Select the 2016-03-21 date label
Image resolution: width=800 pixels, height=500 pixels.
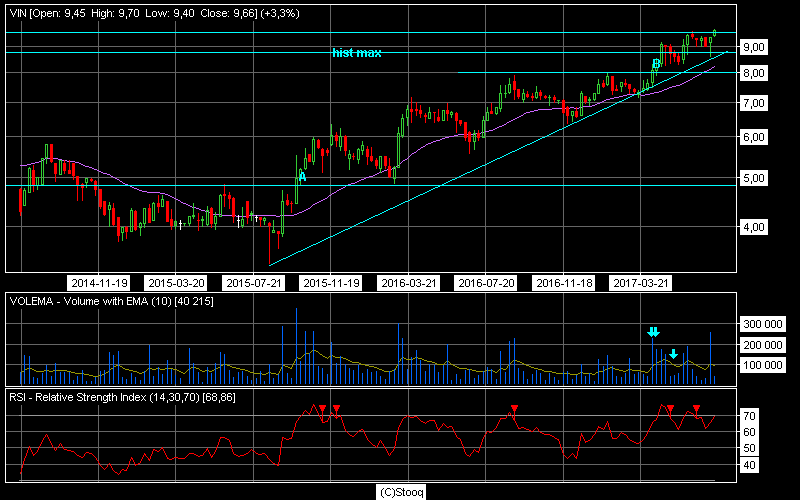coord(409,283)
